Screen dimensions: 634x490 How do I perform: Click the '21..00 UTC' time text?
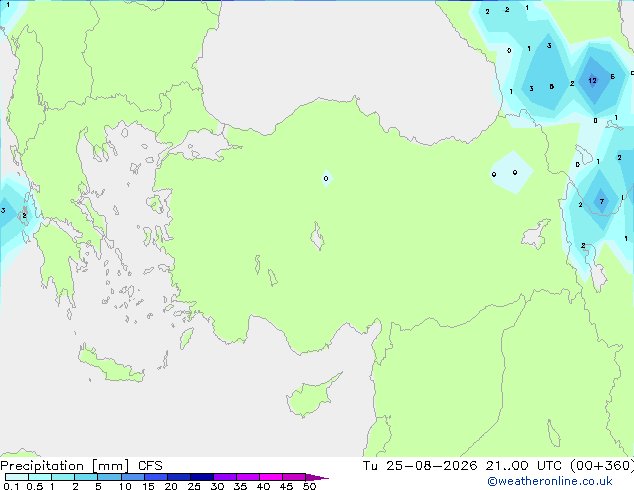point(524,466)
